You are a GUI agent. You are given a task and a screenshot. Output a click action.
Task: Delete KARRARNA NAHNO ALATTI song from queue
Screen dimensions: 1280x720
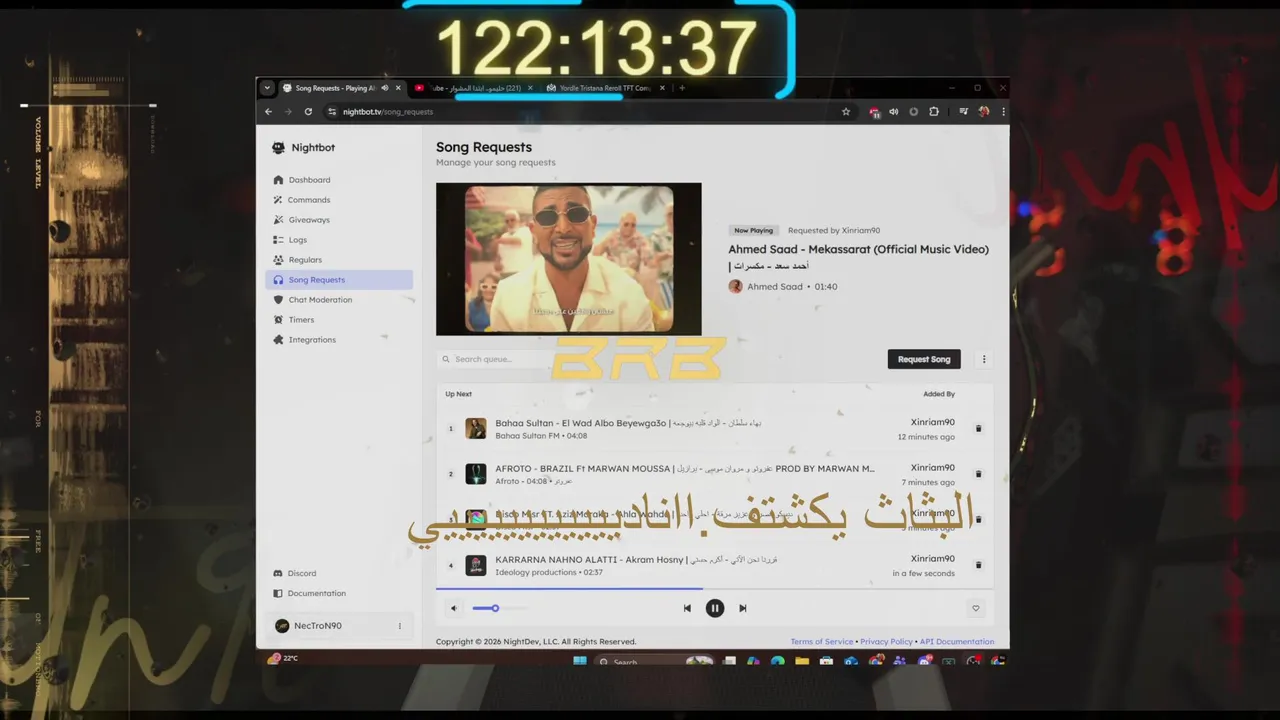978,565
